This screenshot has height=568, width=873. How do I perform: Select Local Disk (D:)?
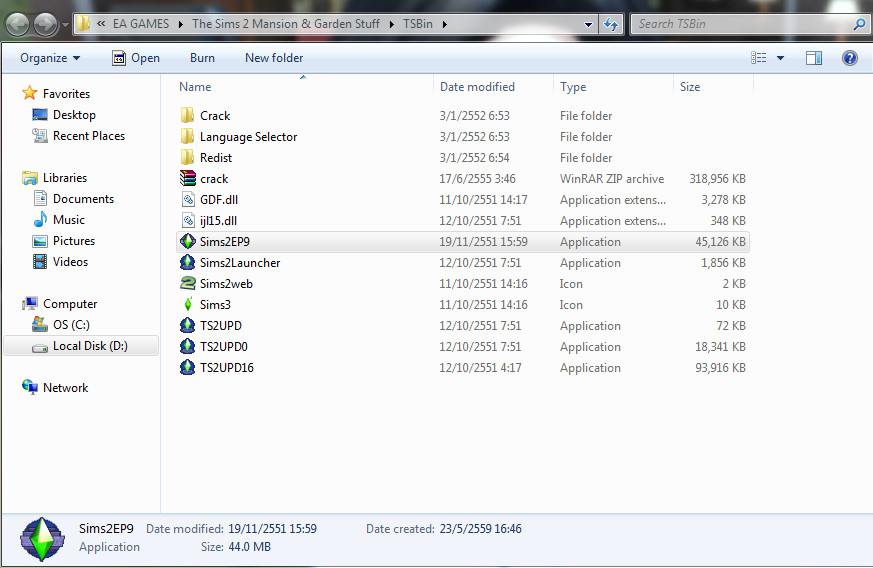click(90, 346)
